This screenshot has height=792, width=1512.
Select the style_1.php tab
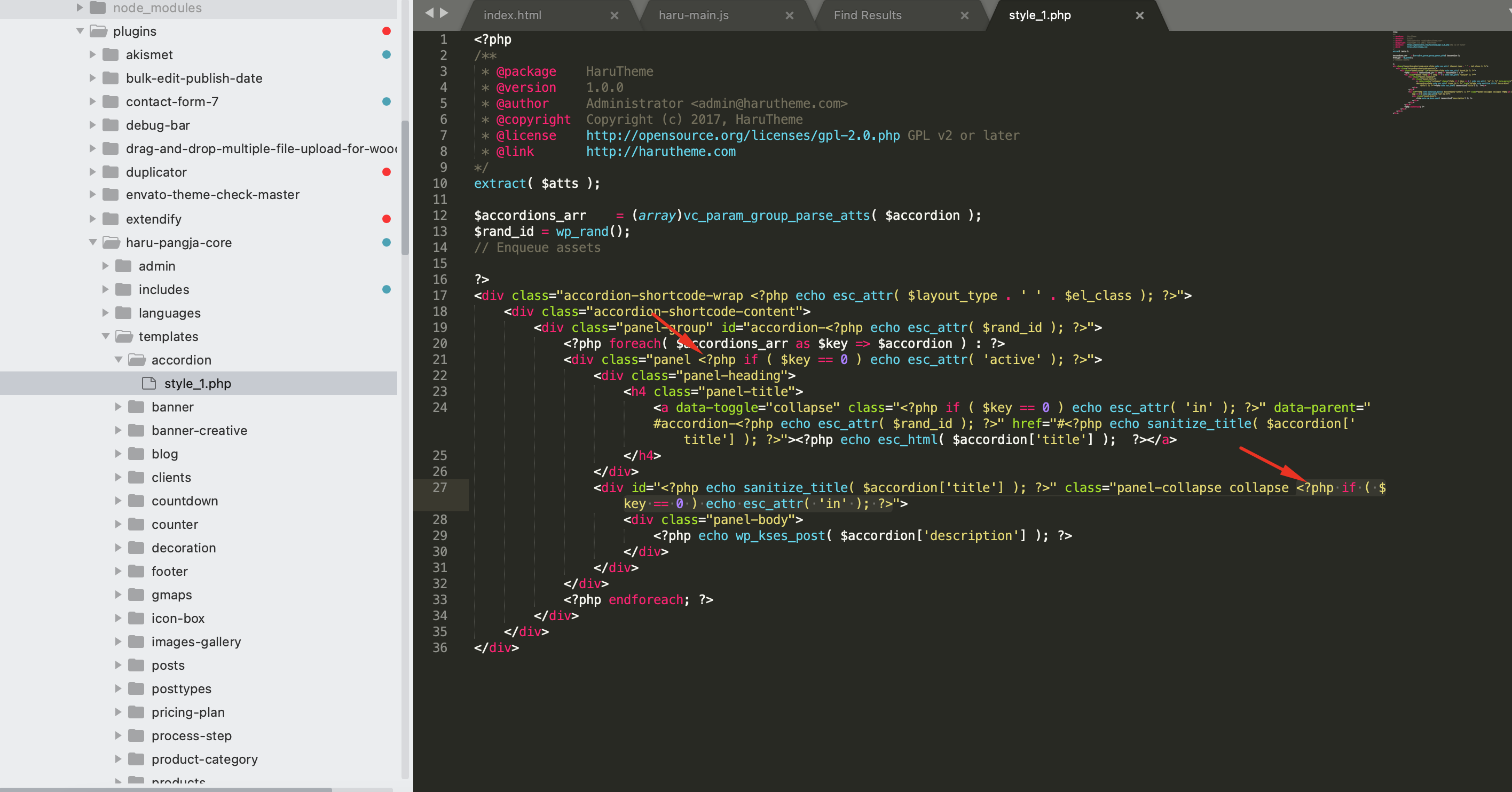(x=1039, y=15)
